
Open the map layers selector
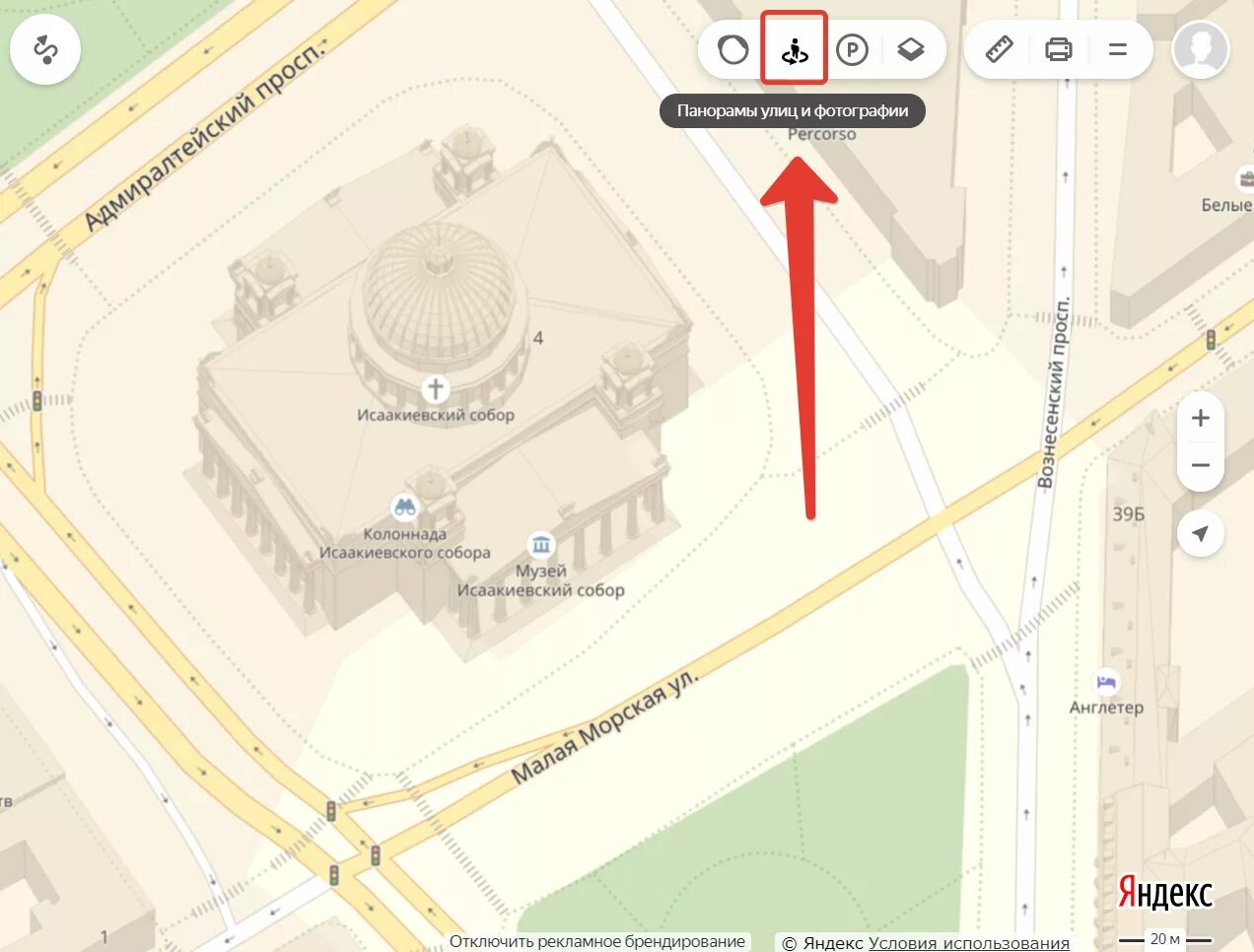[910, 49]
